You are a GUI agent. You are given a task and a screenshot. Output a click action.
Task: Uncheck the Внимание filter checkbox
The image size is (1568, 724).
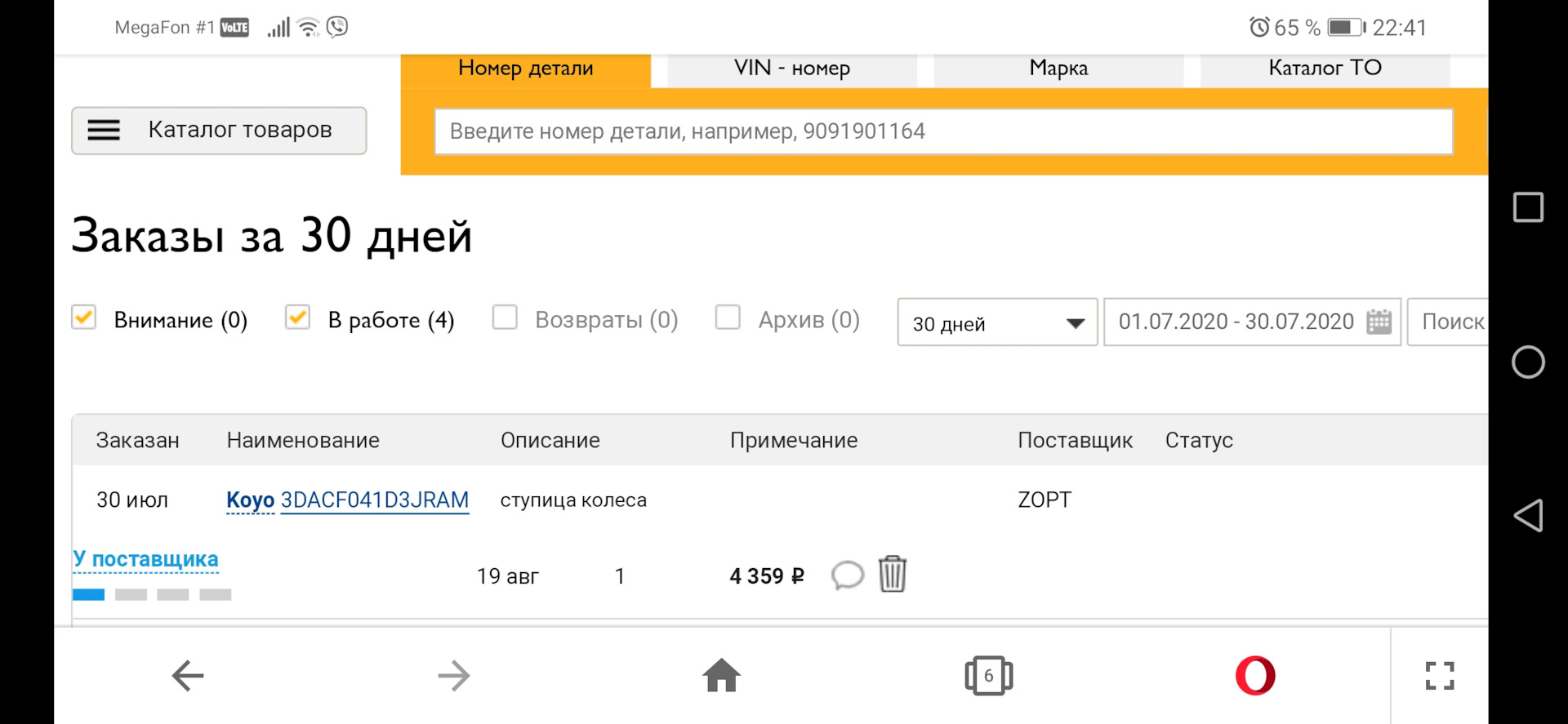point(83,318)
